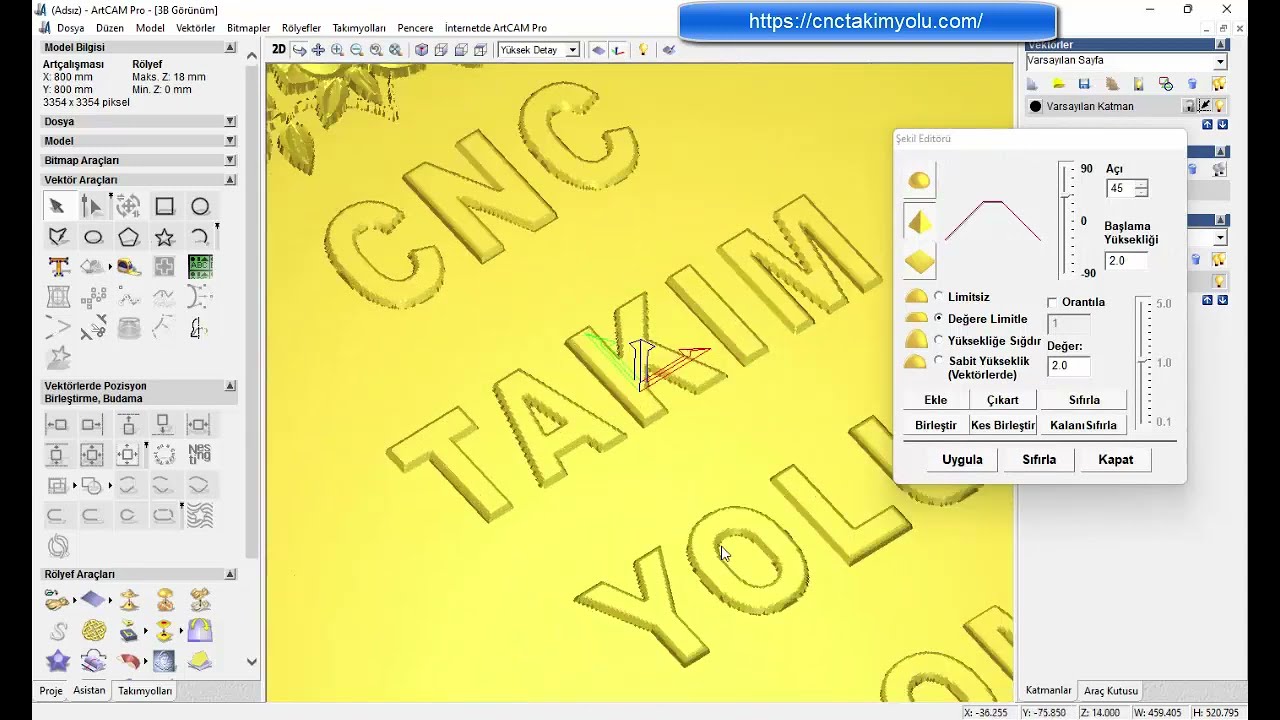Collapse the Model Bilgisi section
This screenshot has width=1280, height=720.
[230, 47]
